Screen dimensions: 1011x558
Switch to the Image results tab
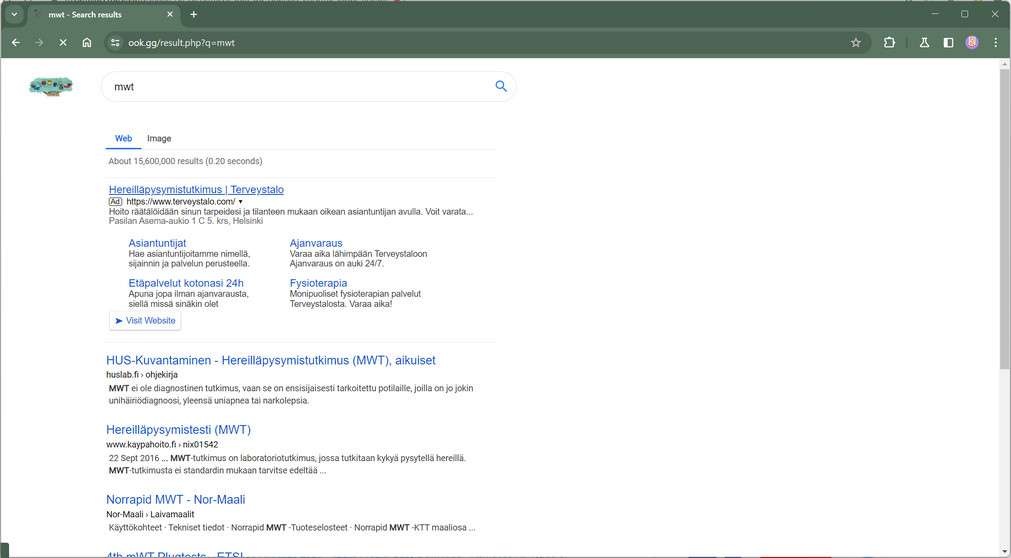coord(159,138)
